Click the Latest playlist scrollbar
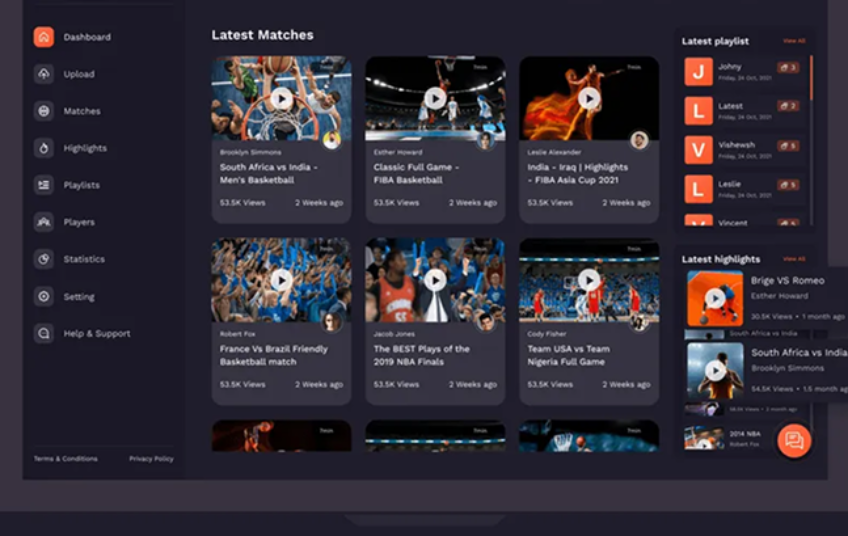The image size is (848, 536). point(811,78)
